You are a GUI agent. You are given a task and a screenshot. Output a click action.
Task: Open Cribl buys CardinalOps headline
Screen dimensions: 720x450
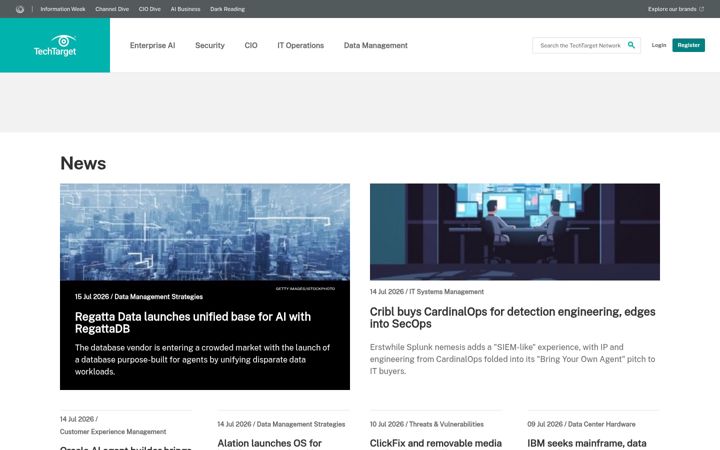(x=512, y=318)
